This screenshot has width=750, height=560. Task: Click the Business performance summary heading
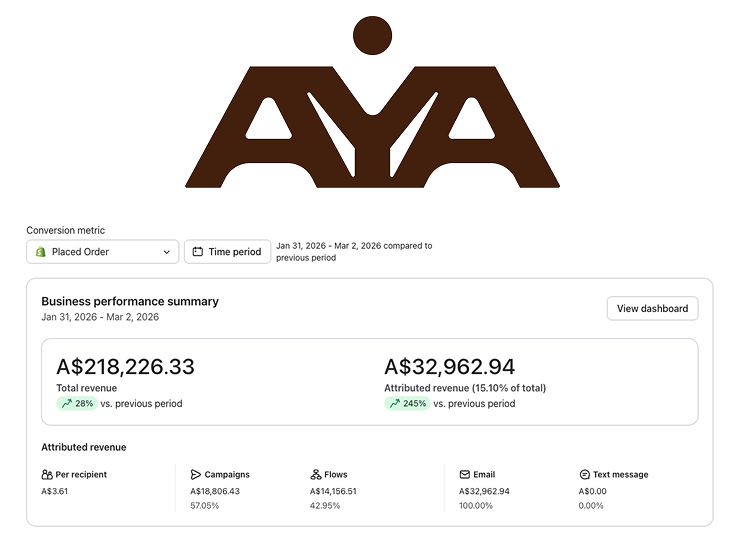(x=130, y=301)
